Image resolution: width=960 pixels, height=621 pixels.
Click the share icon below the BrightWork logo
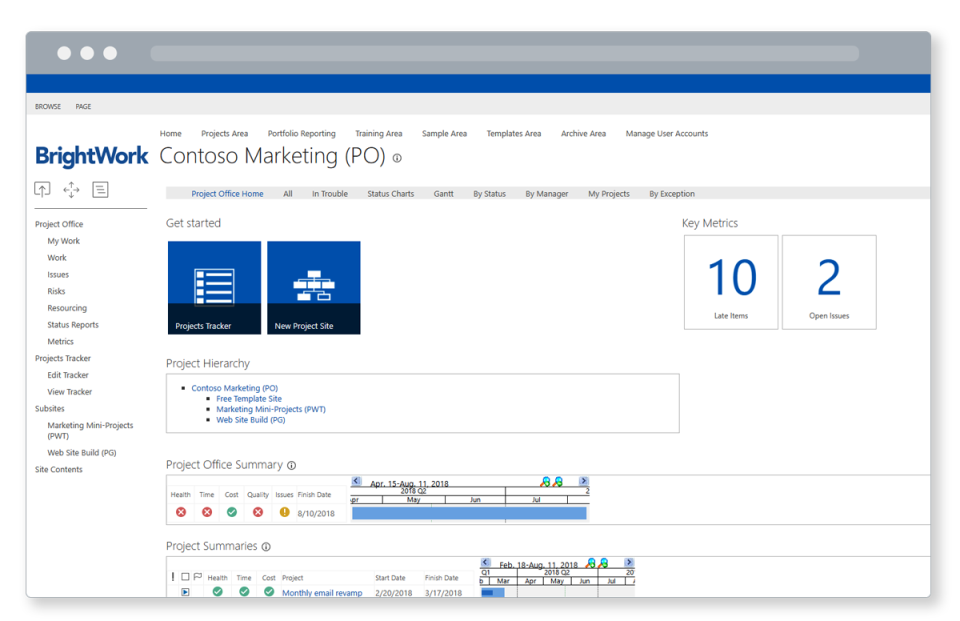(x=42, y=189)
